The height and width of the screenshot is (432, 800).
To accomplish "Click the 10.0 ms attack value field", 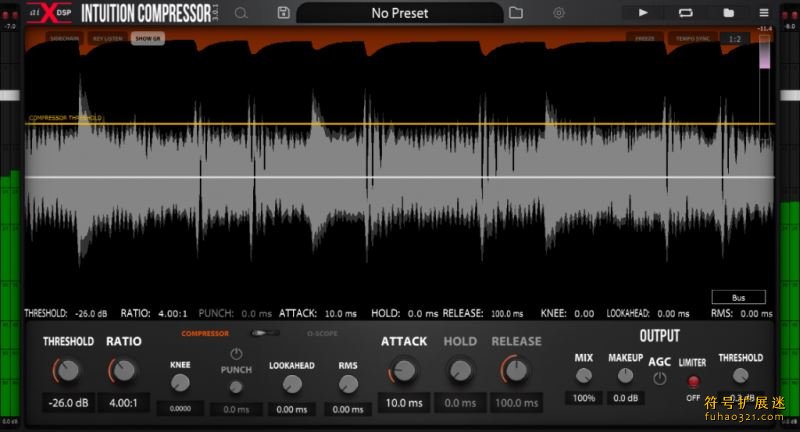I will point(404,403).
